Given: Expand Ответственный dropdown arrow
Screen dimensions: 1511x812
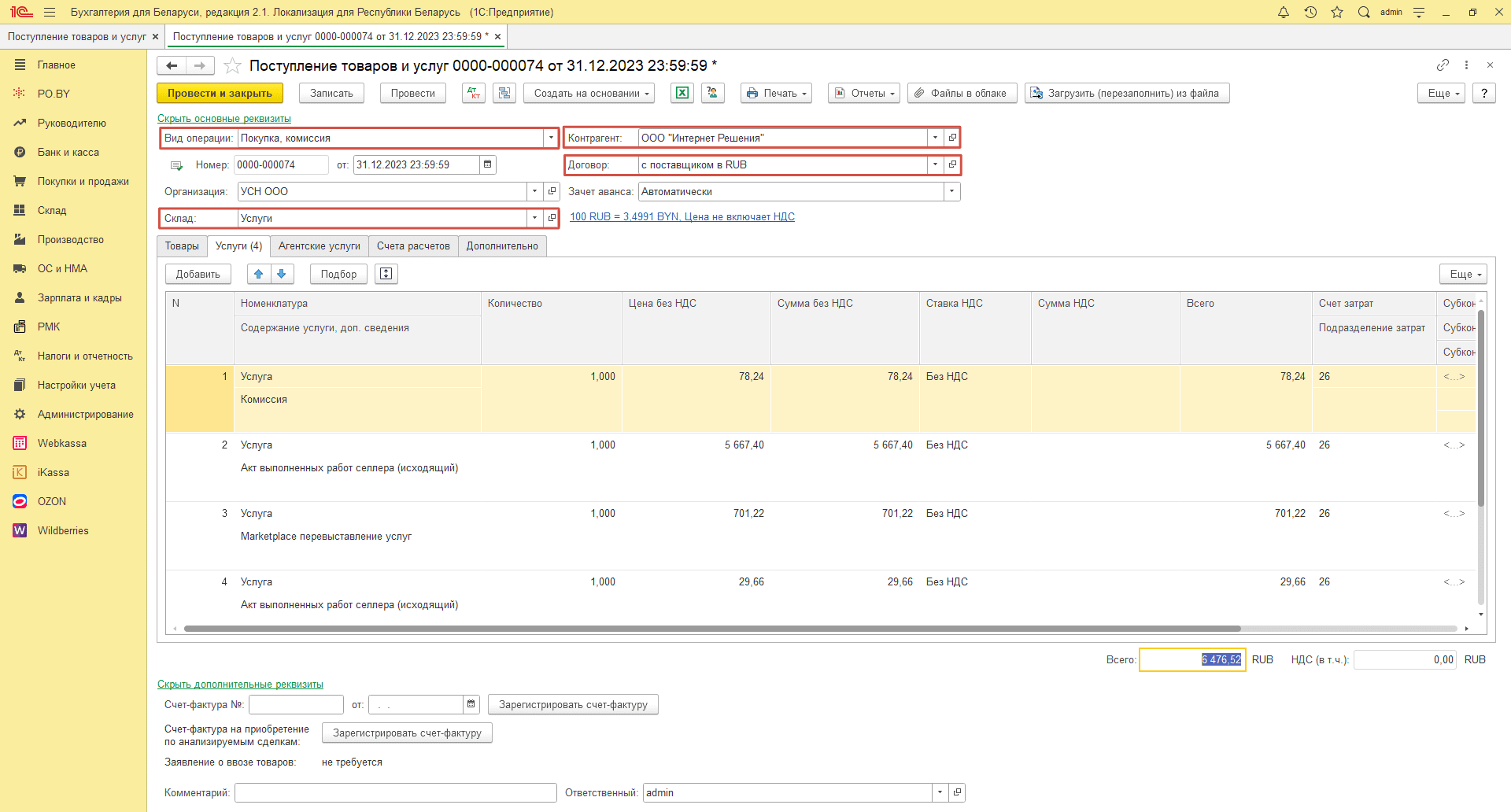Looking at the screenshot, I should [940, 792].
